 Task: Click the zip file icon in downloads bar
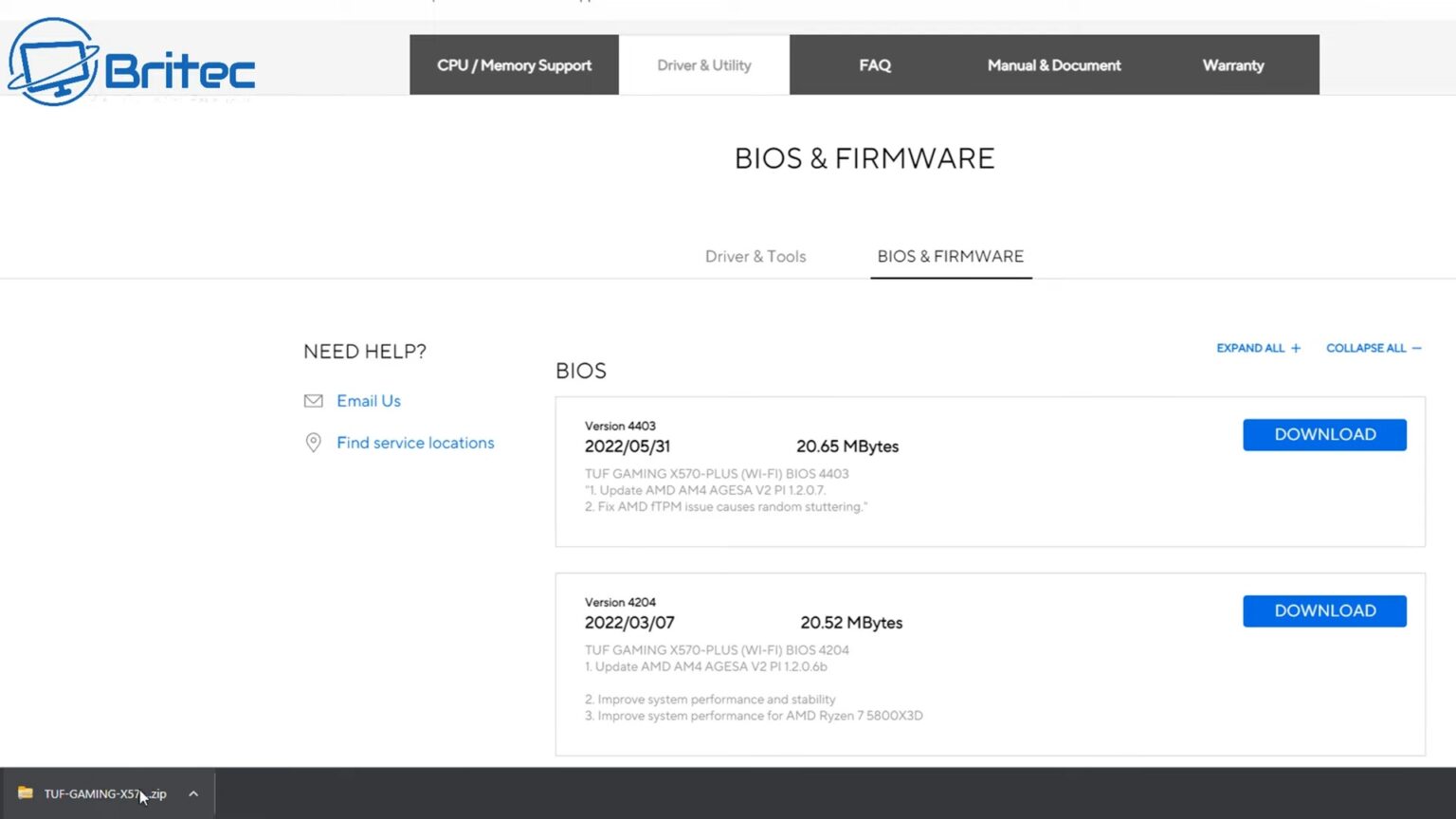point(26,793)
